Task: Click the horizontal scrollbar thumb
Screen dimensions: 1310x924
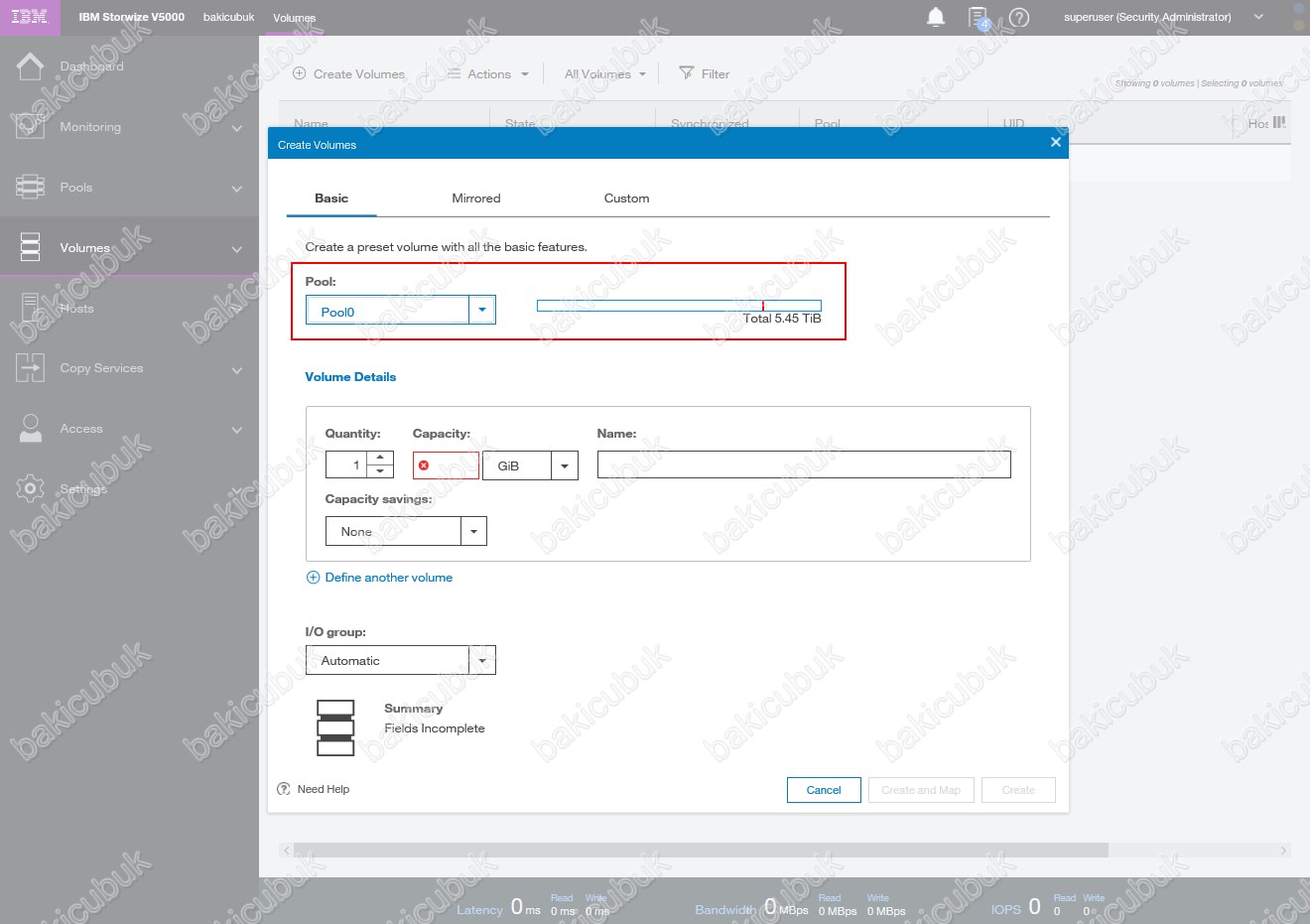Action: click(x=701, y=851)
